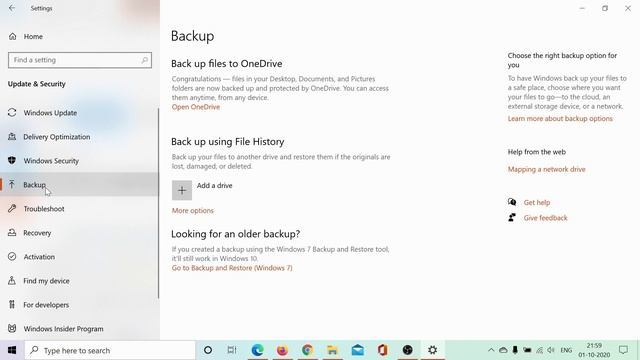Click the Troubleshoot wrench icon
640x360 pixels.
point(12,209)
